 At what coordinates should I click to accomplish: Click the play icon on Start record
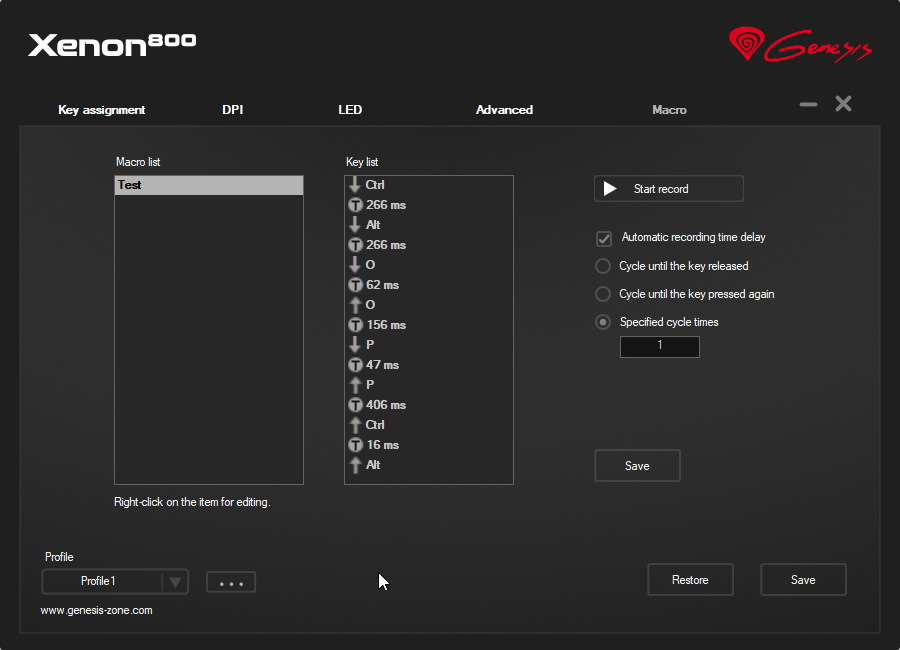[x=610, y=189]
